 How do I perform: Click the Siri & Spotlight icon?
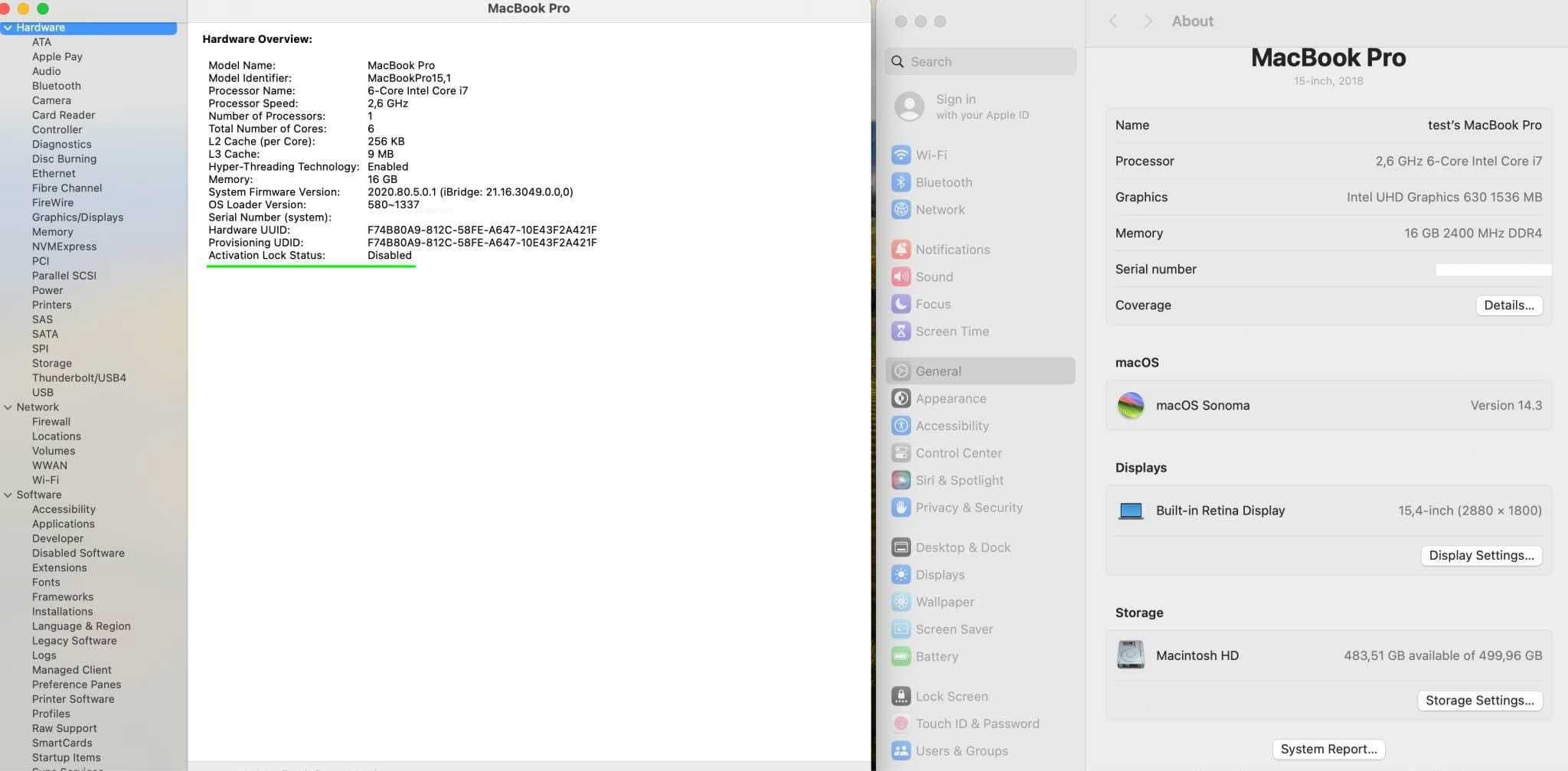pos(901,480)
